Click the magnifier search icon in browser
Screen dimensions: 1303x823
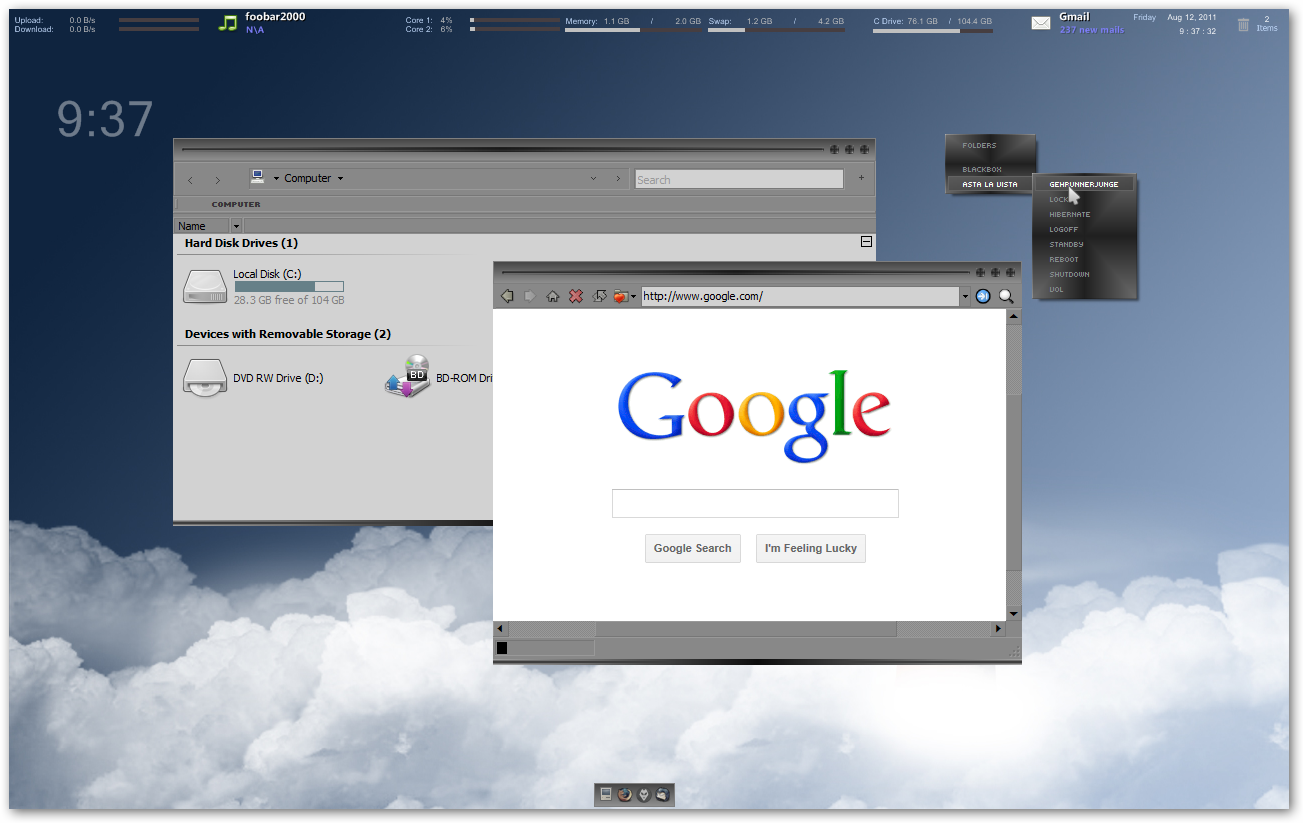pyautogui.click(x=1006, y=296)
